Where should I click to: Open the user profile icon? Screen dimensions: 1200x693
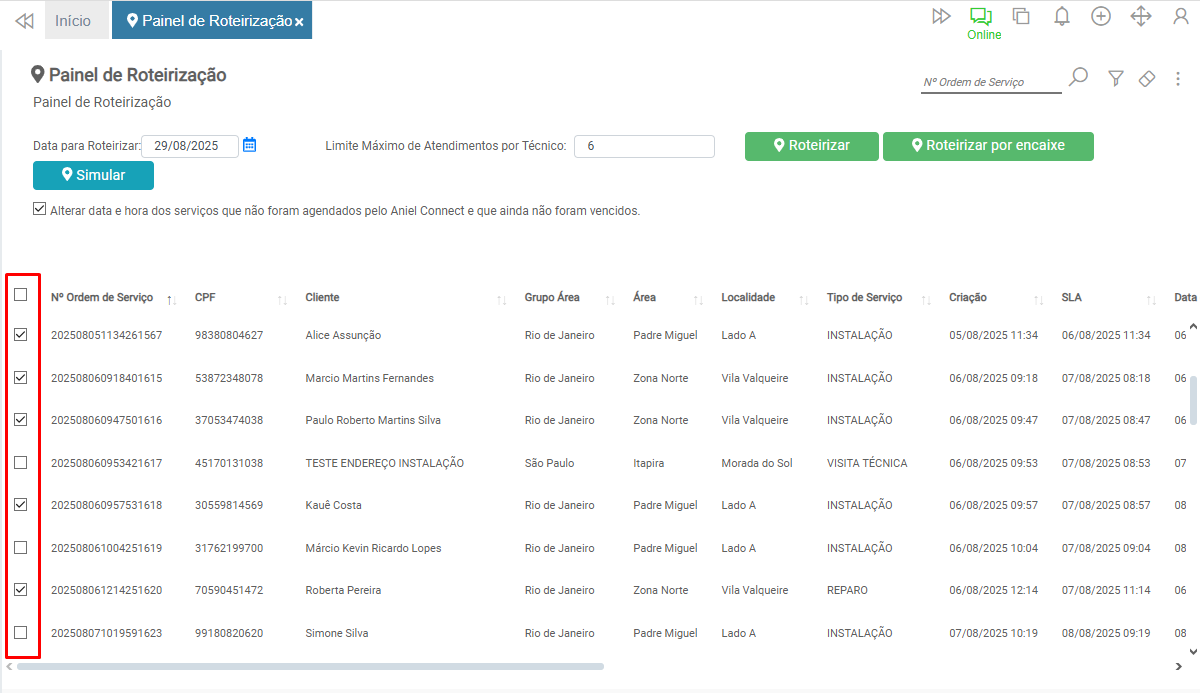tap(1179, 16)
